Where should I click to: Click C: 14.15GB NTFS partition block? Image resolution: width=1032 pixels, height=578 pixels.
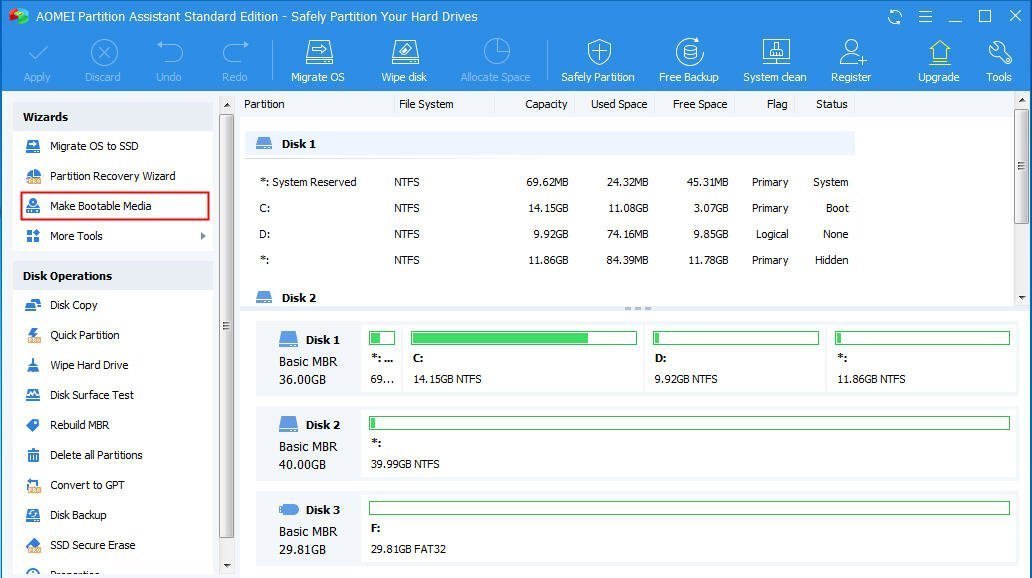coord(524,359)
